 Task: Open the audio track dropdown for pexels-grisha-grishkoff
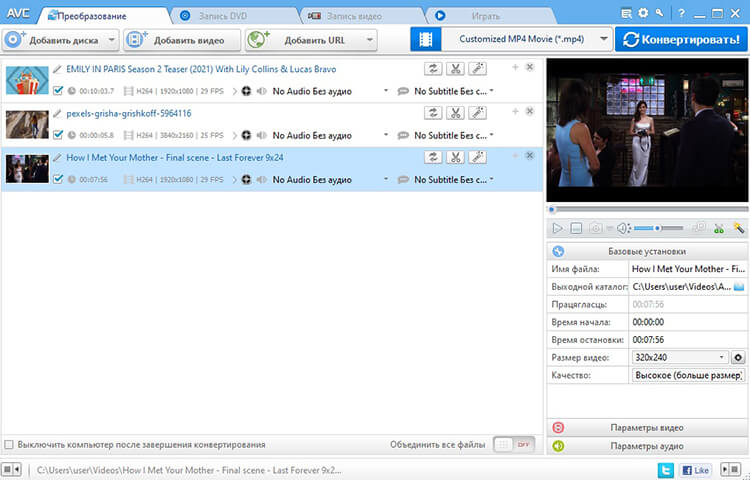tap(386, 135)
